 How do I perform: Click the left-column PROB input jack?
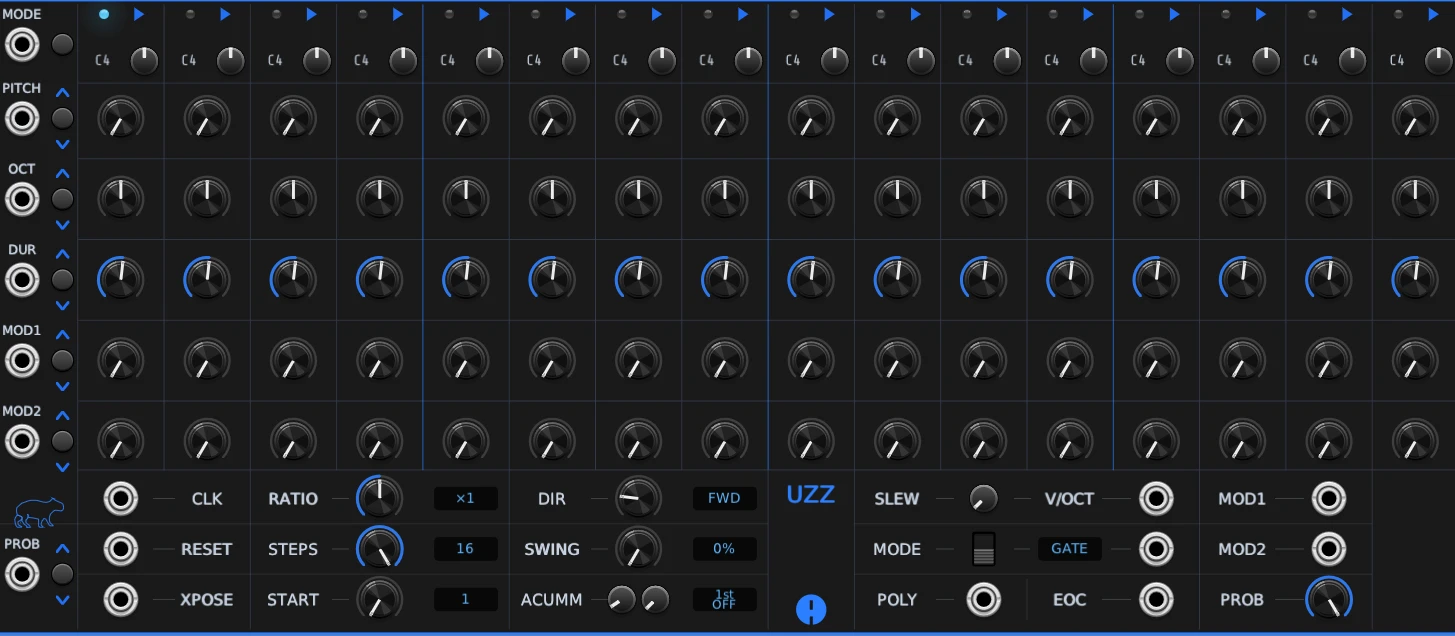(22, 574)
